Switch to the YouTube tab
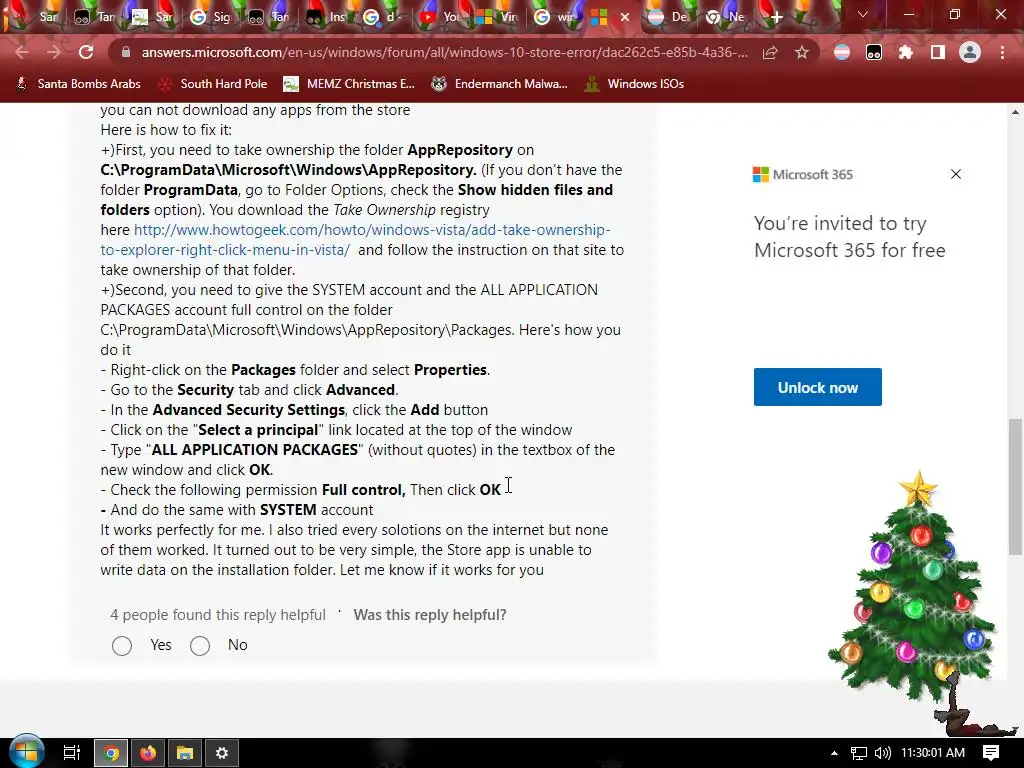The width and height of the screenshot is (1024, 768). pos(440,17)
